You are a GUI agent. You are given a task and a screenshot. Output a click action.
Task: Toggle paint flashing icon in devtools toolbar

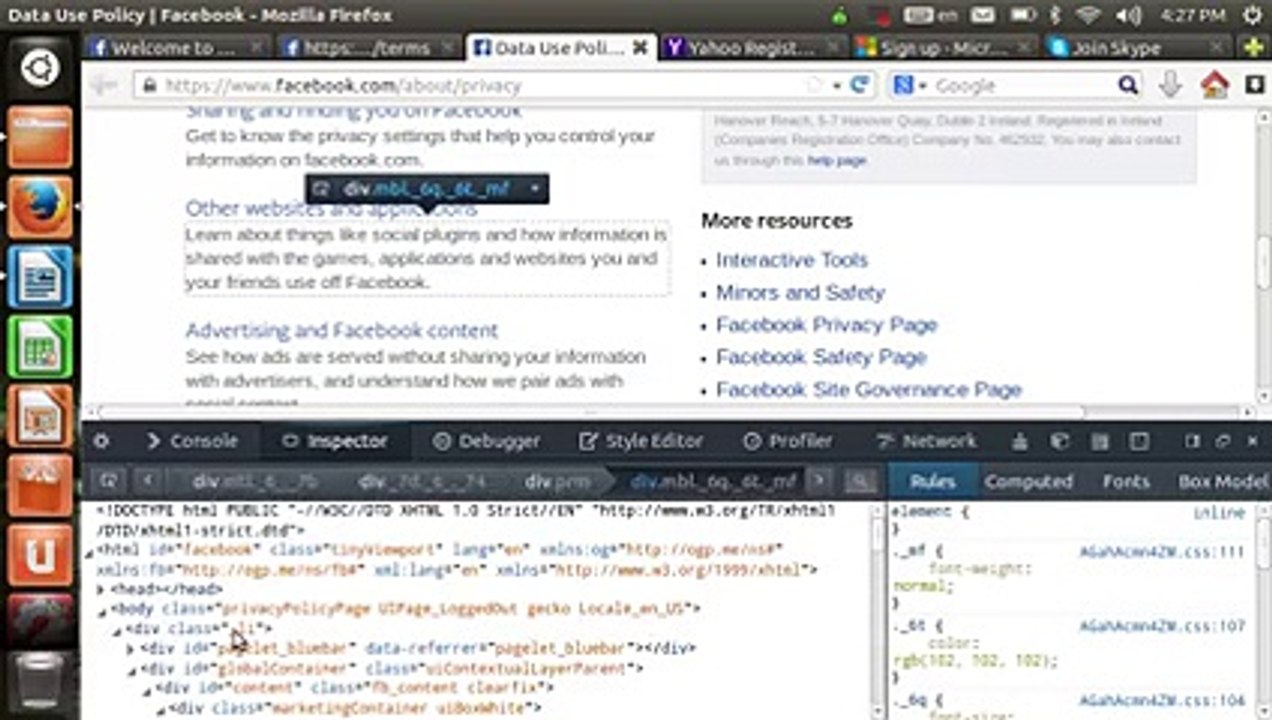tap(1019, 441)
